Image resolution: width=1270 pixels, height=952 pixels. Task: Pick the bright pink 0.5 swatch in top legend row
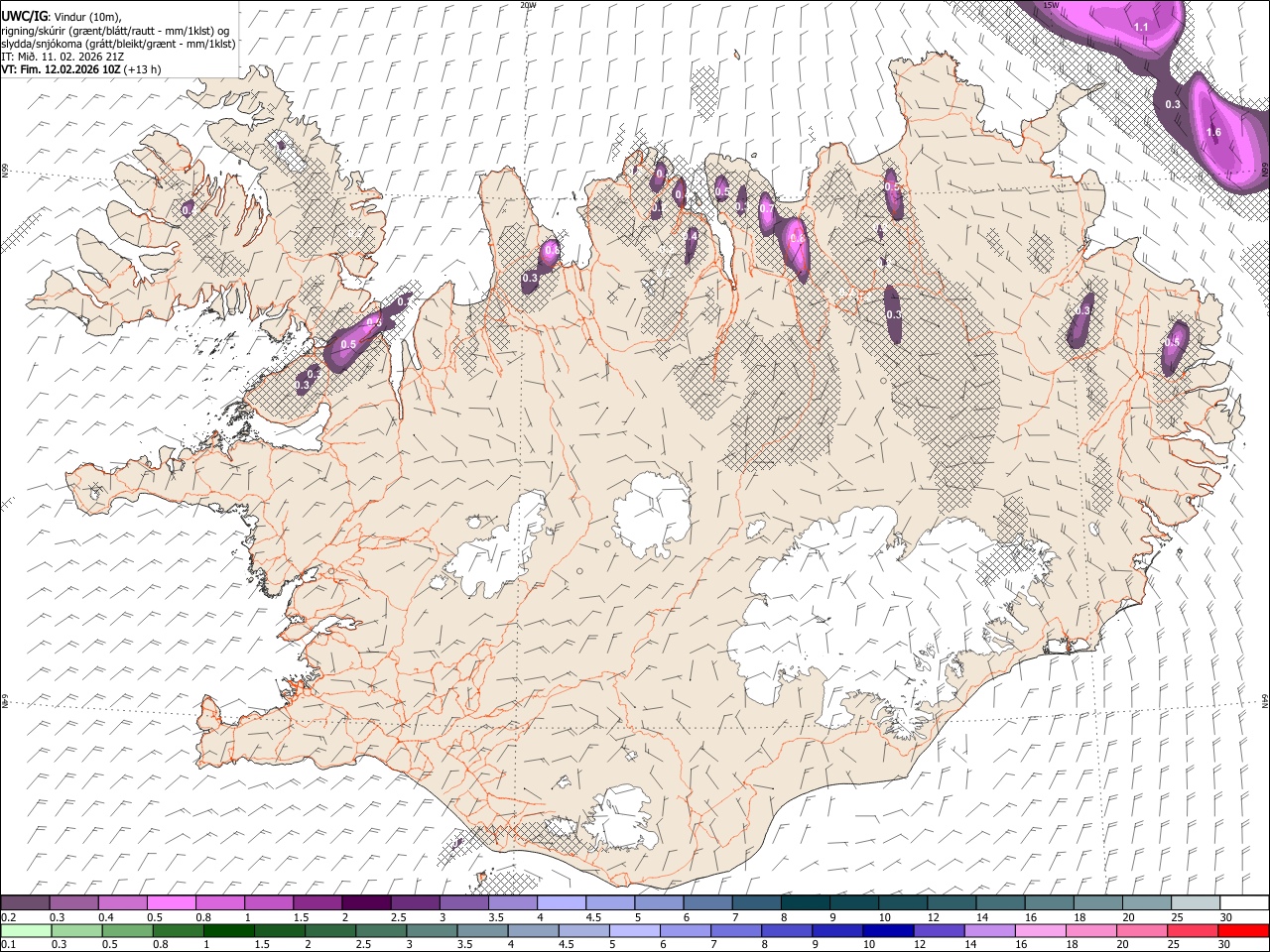pyautogui.click(x=173, y=902)
